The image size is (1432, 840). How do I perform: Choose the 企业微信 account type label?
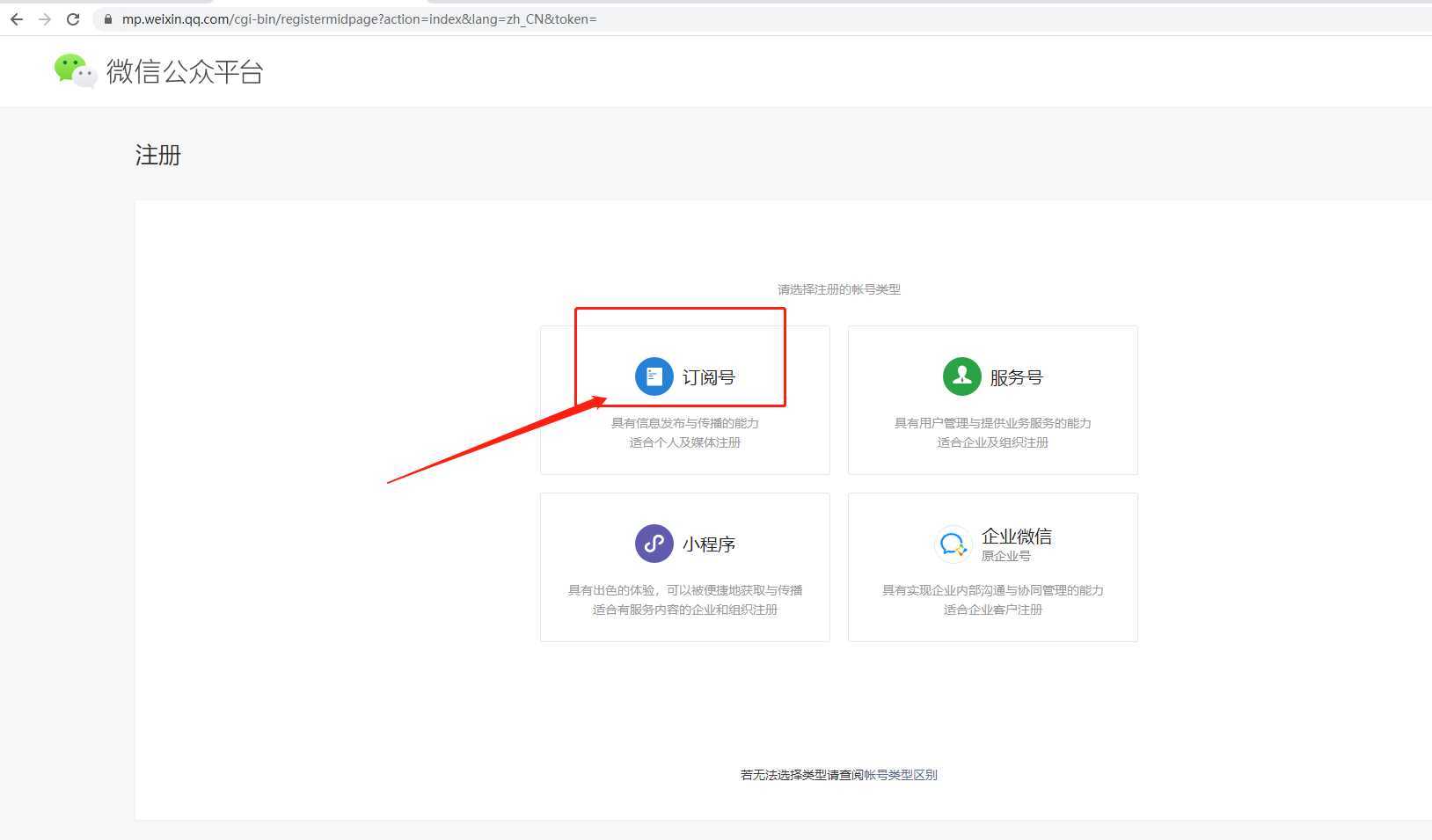pos(1017,536)
